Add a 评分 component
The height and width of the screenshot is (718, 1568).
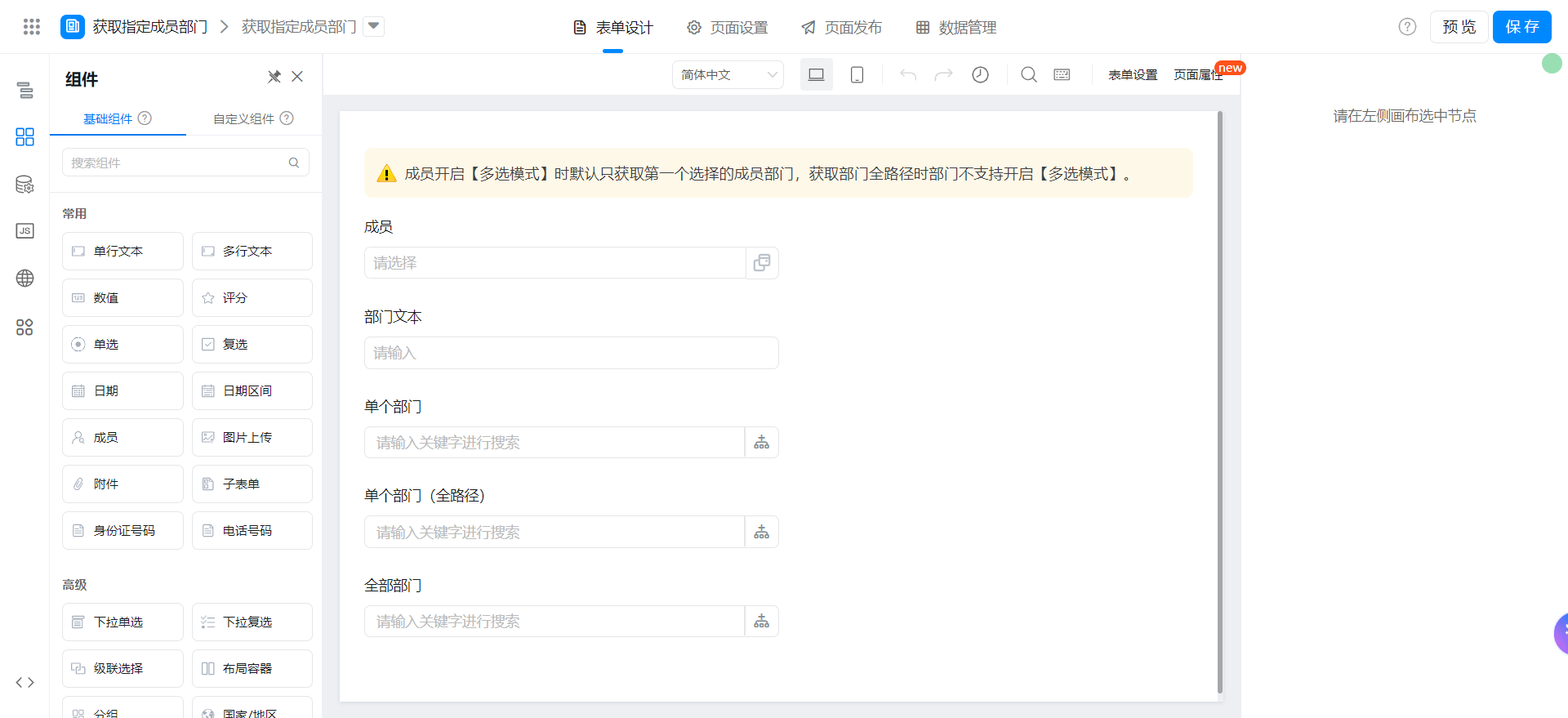click(x=252, y=297)
